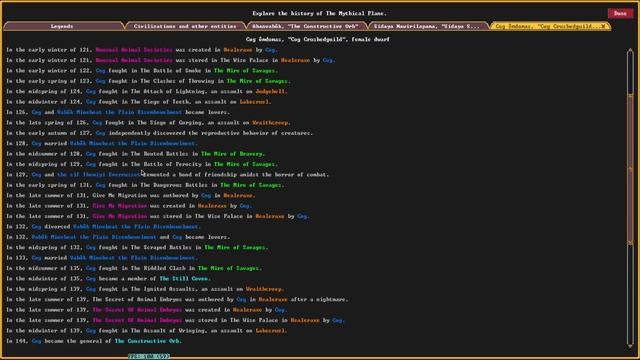
Task: Click the scrollbar down arrow
Action: click(x=630, y=345)
